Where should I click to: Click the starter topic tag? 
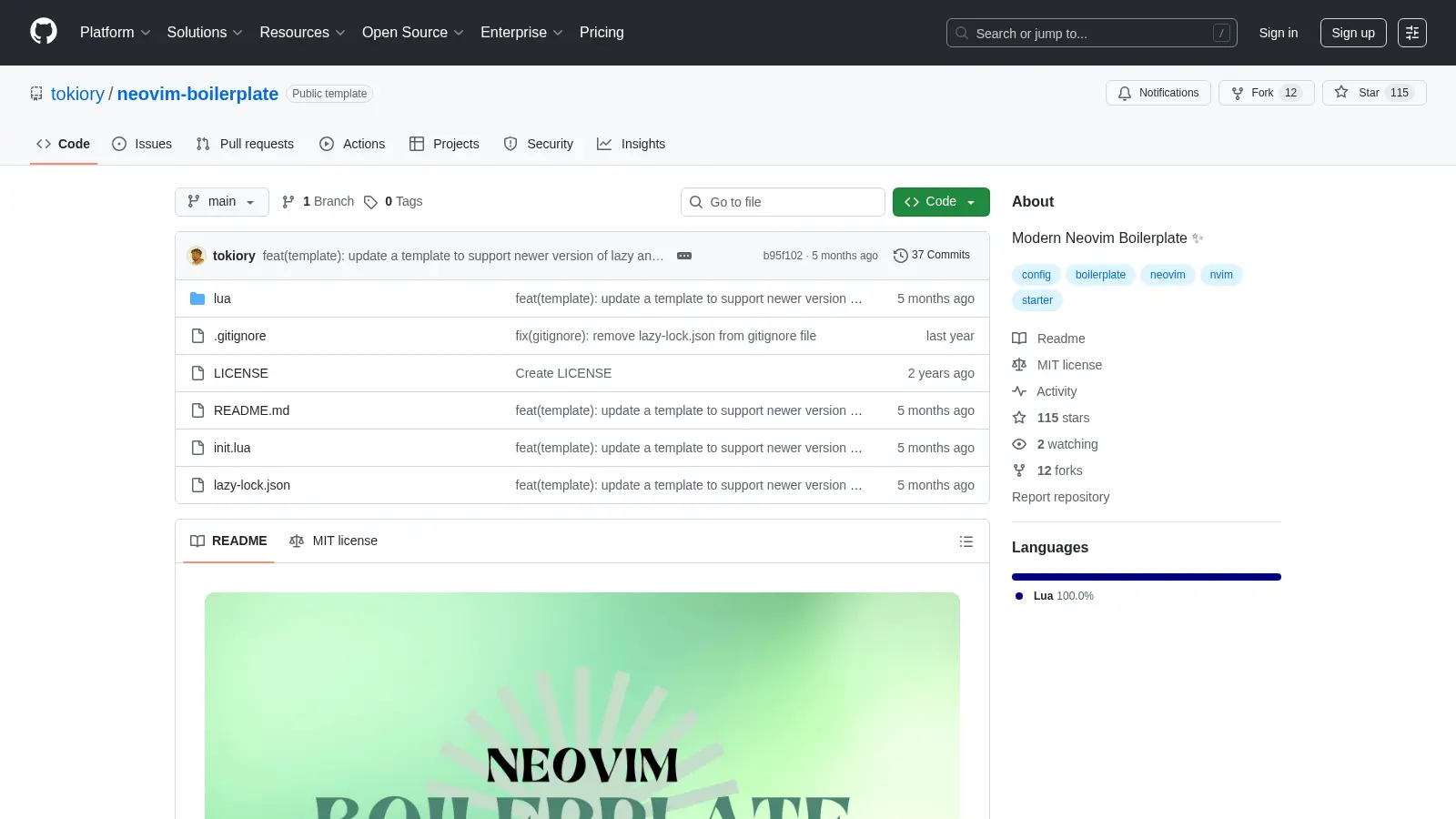(1036, 300)
